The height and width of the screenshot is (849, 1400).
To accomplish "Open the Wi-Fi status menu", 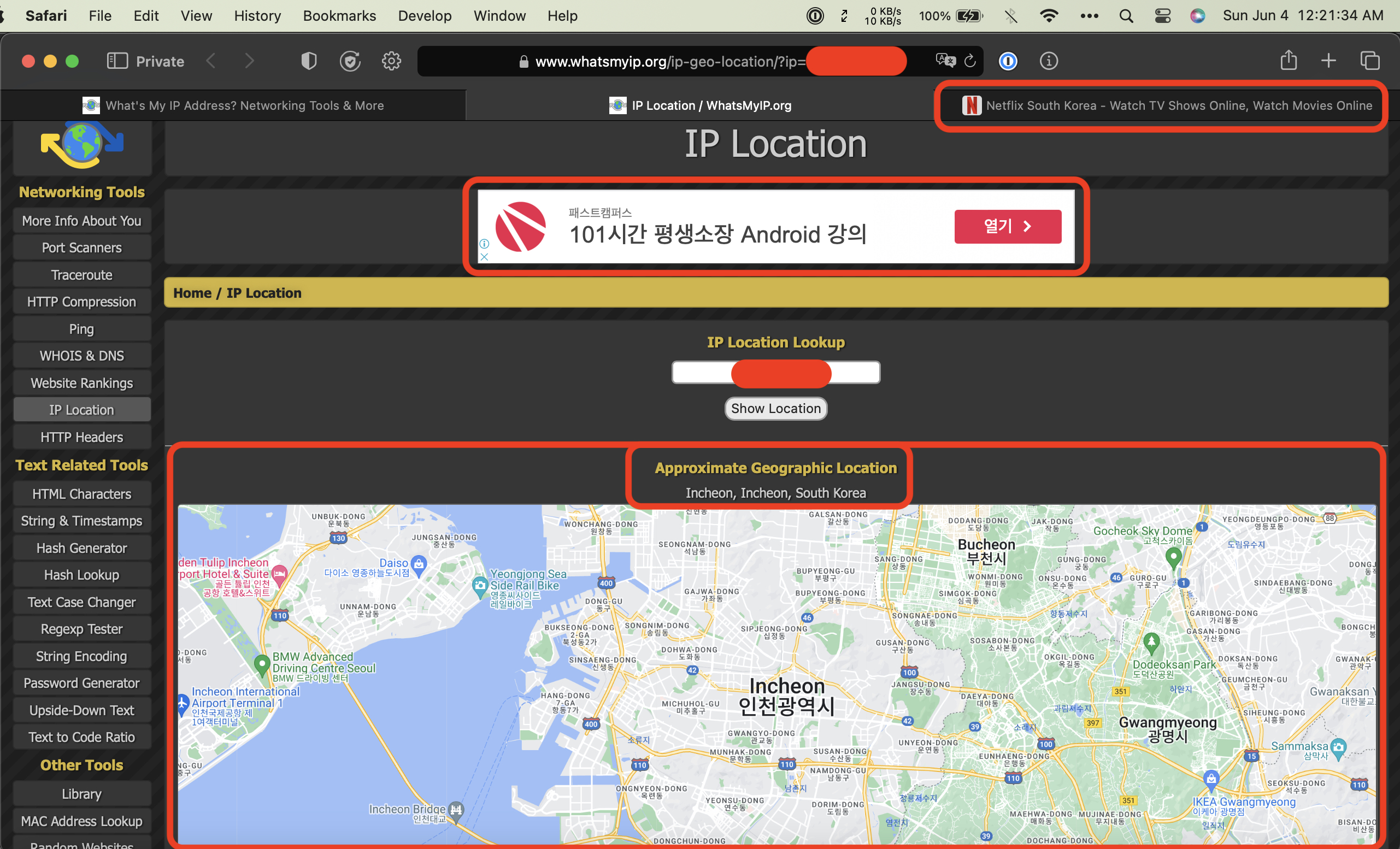I will (x=1049, y=15).
